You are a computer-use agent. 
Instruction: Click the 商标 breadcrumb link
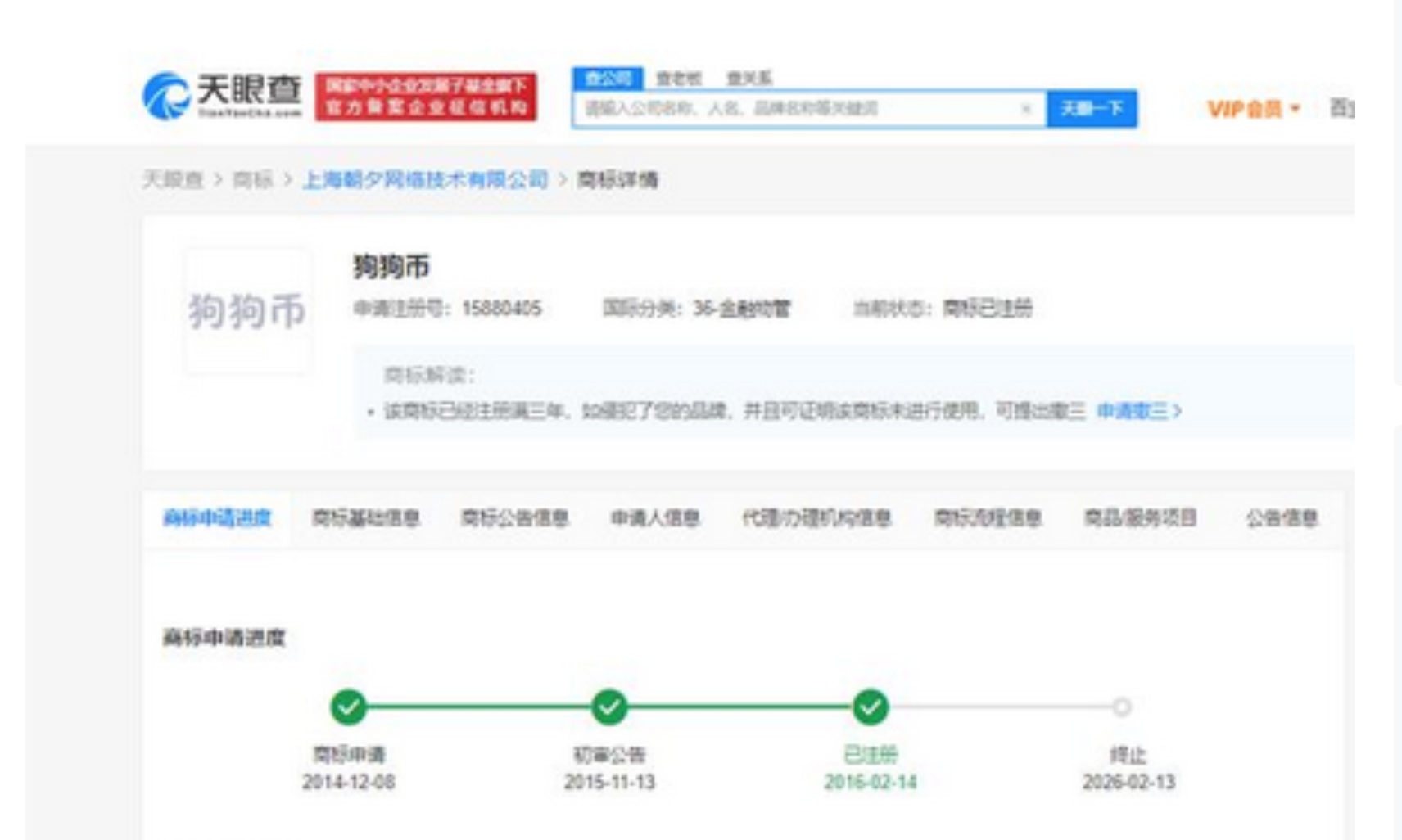tap(253, 180)
